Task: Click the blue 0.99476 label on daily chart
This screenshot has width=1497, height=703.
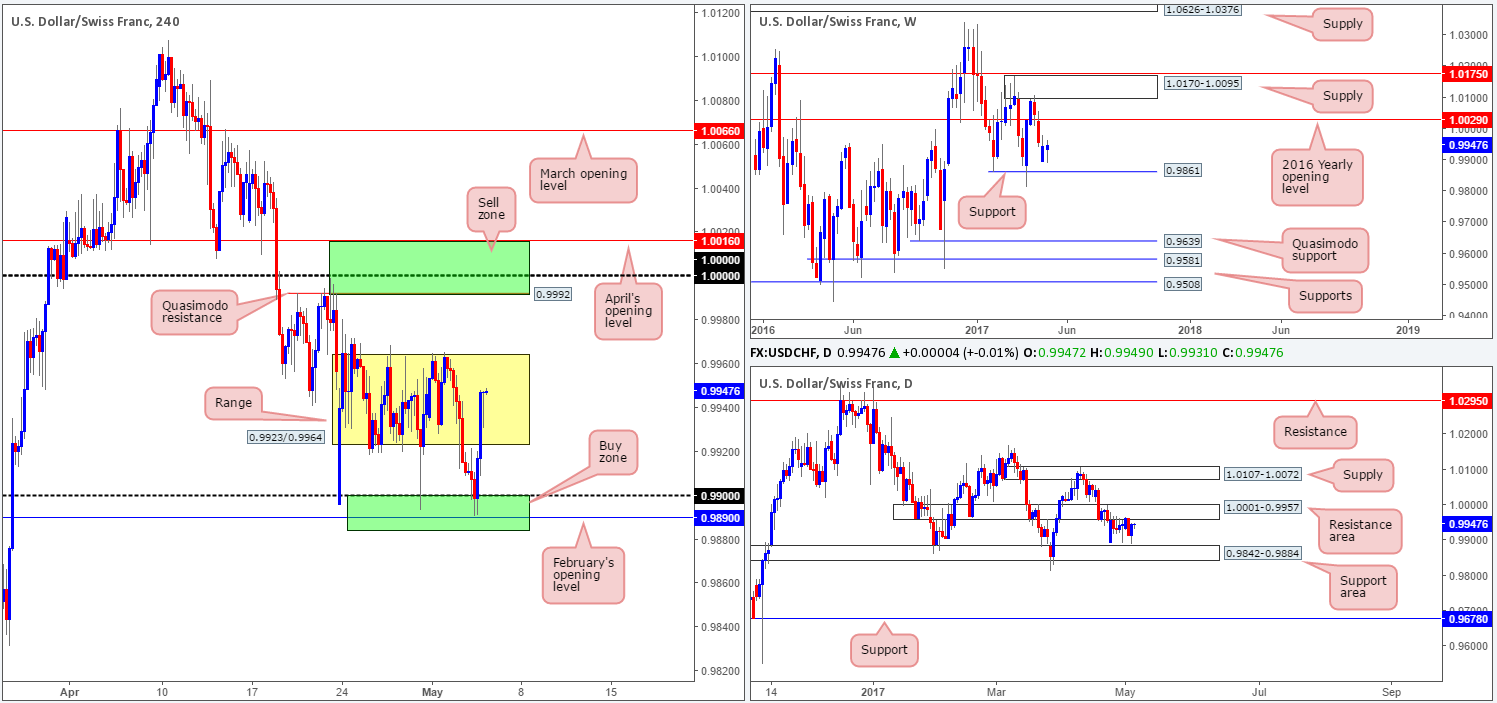Action: (x=1467, y=523)
